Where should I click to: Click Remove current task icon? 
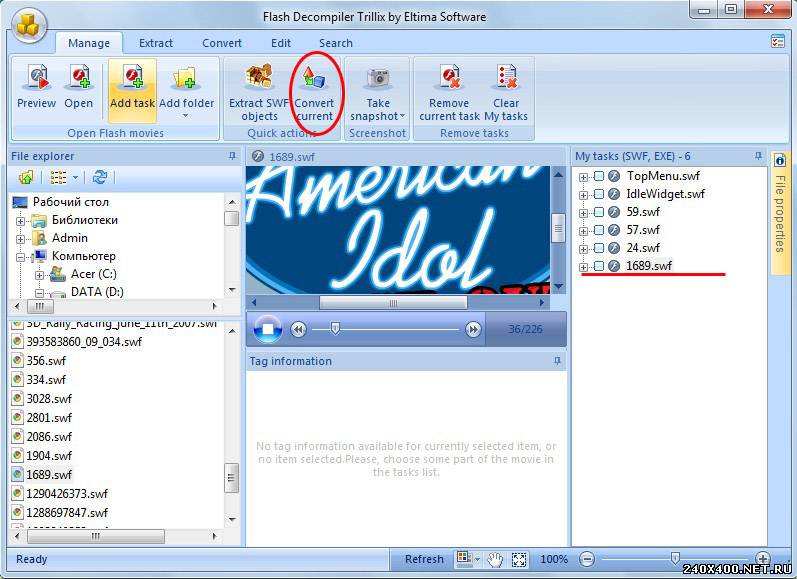coord(449,78)
